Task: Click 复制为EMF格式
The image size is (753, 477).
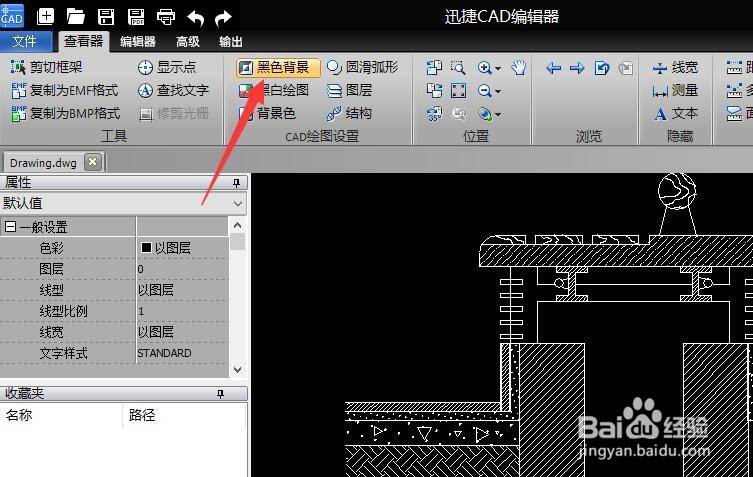Action: (65, 90)
